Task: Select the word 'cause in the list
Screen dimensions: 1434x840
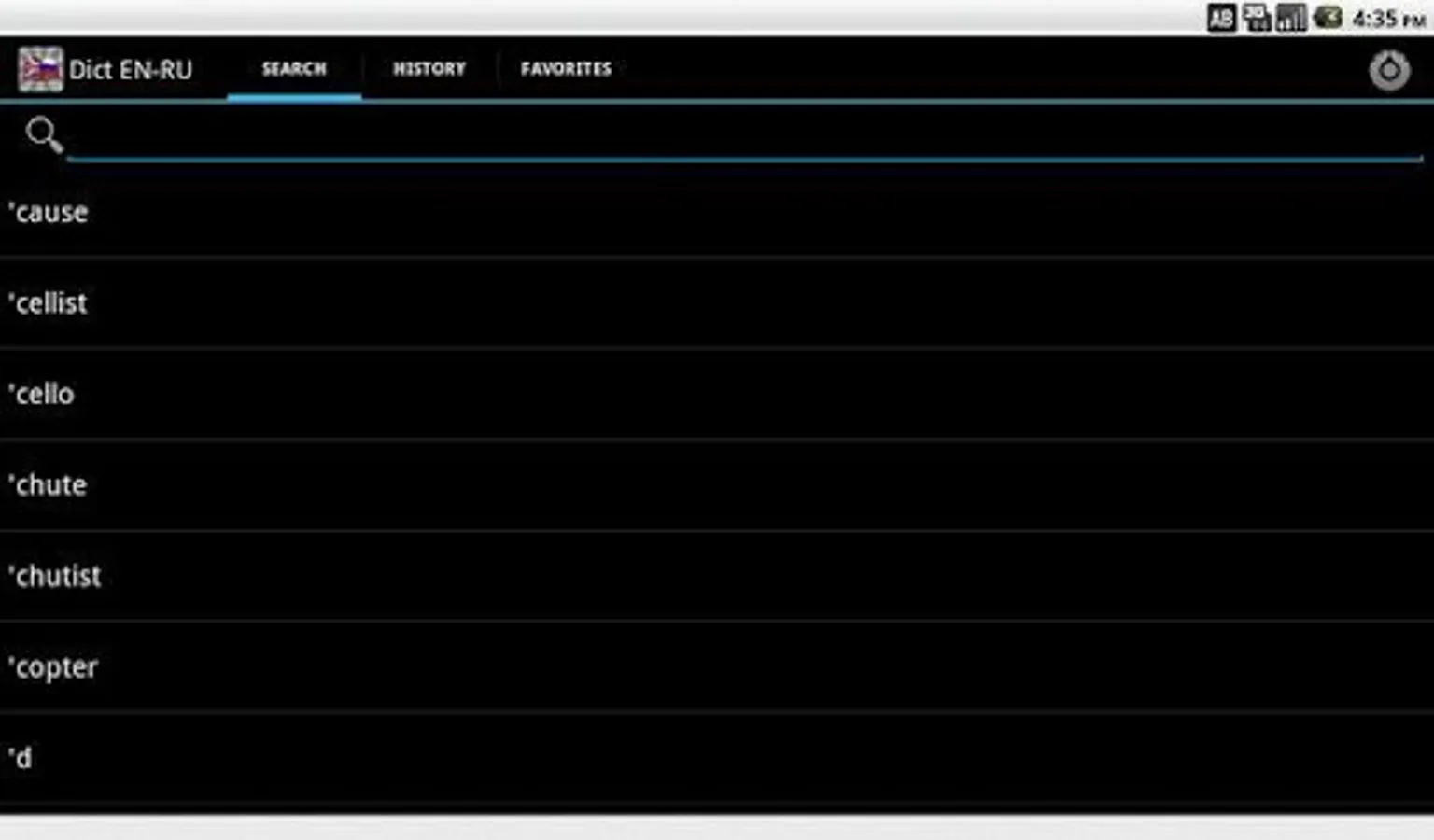Action: click(x=717, y=212)
